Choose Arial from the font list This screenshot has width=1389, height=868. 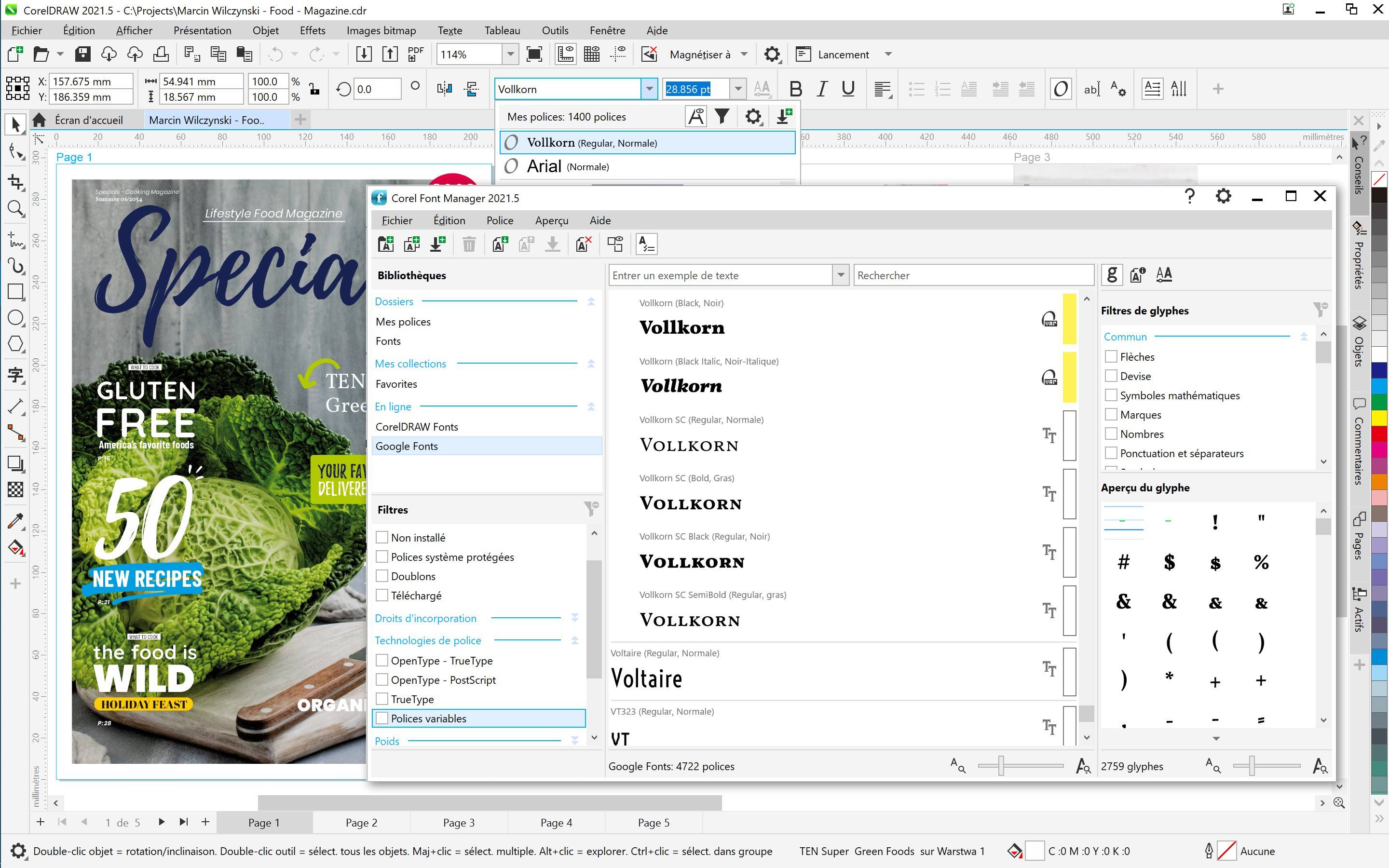[x=647, y=166]
